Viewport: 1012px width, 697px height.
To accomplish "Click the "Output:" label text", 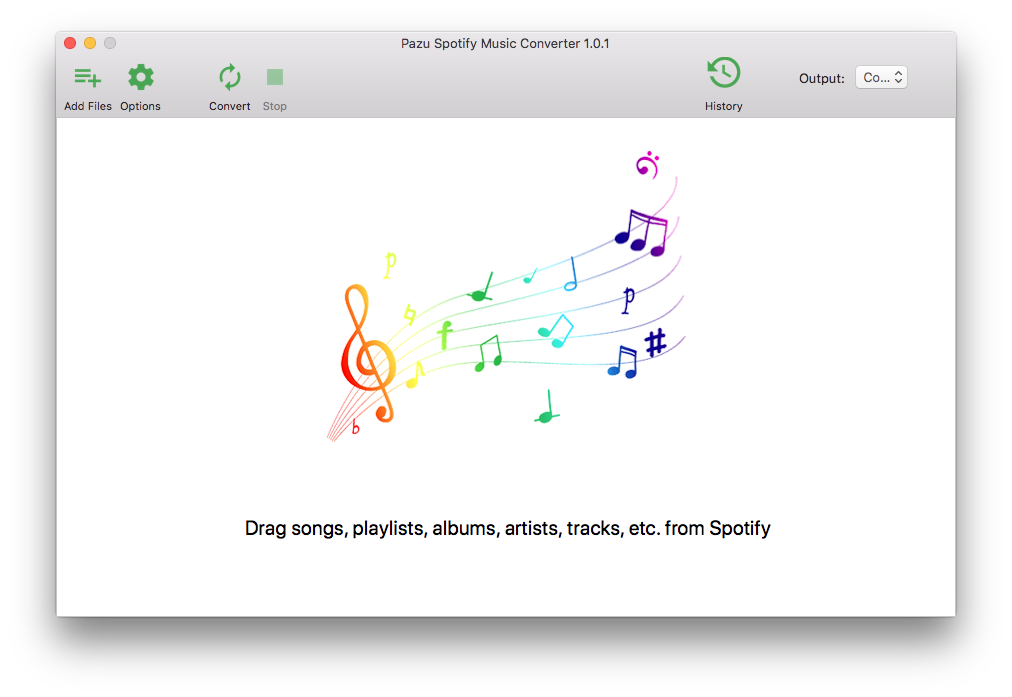I will coord(821,79).
